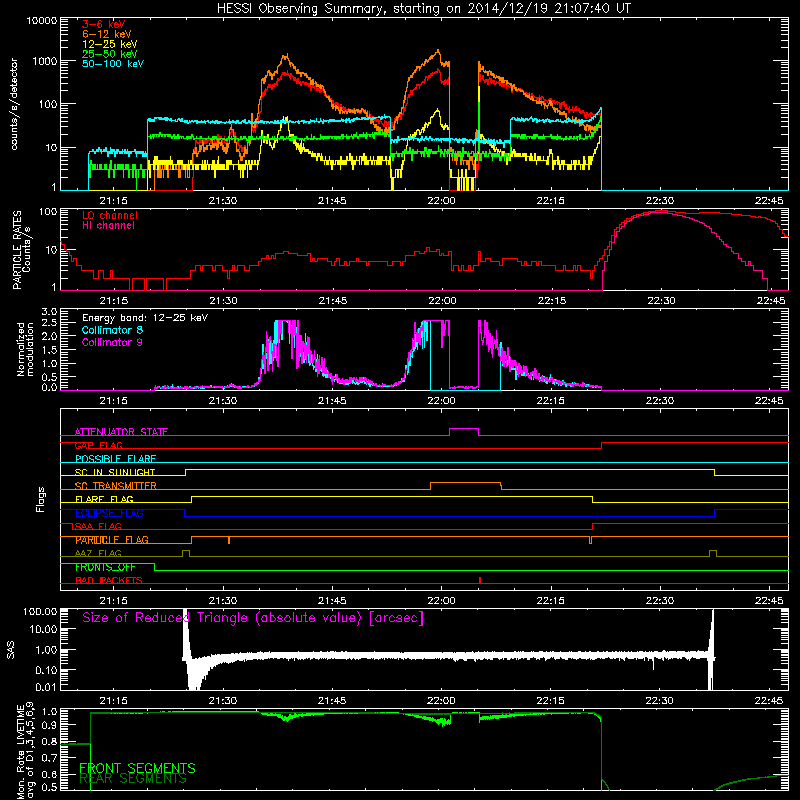Click the 10000 tick label on counts axis
Viewport: 800px width, 800px height.
tap(41, 20)
